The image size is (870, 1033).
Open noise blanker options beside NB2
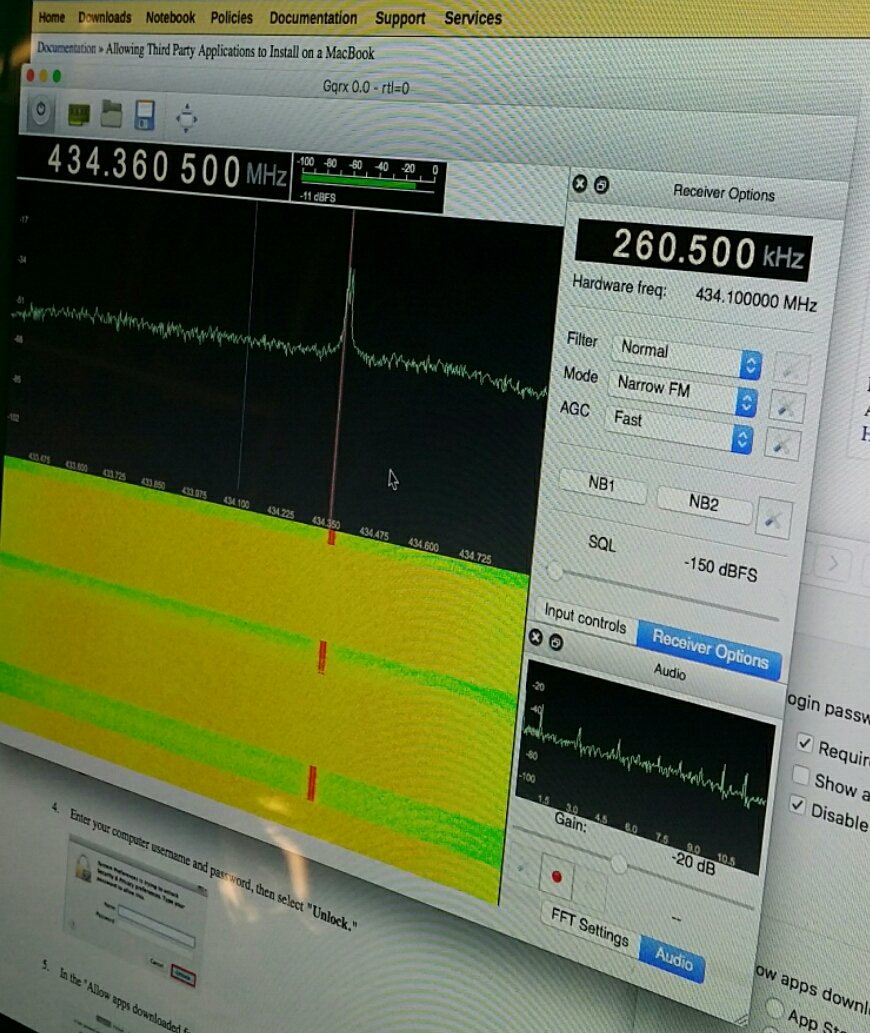pyautogui.click(x=774, y=519)
